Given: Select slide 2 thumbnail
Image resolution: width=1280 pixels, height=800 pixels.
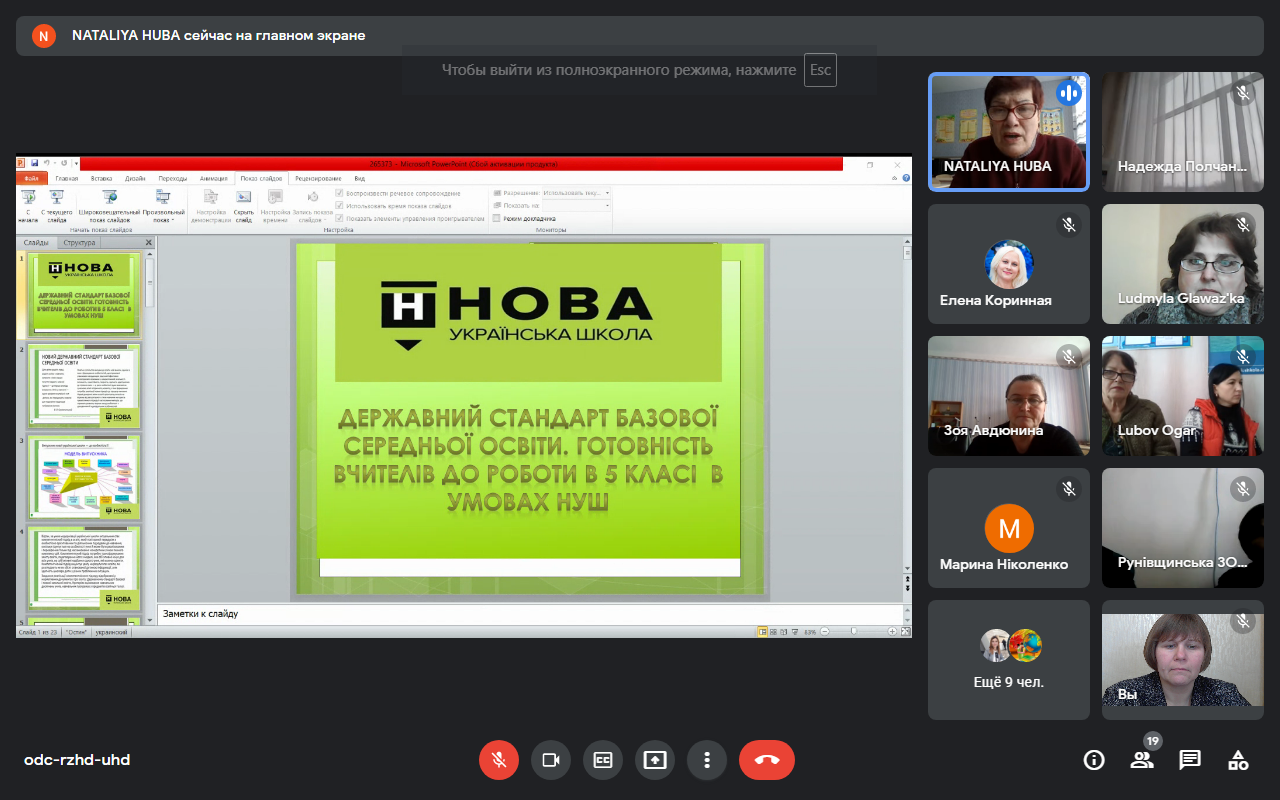Looking at the screenshot, I should 84,385.
